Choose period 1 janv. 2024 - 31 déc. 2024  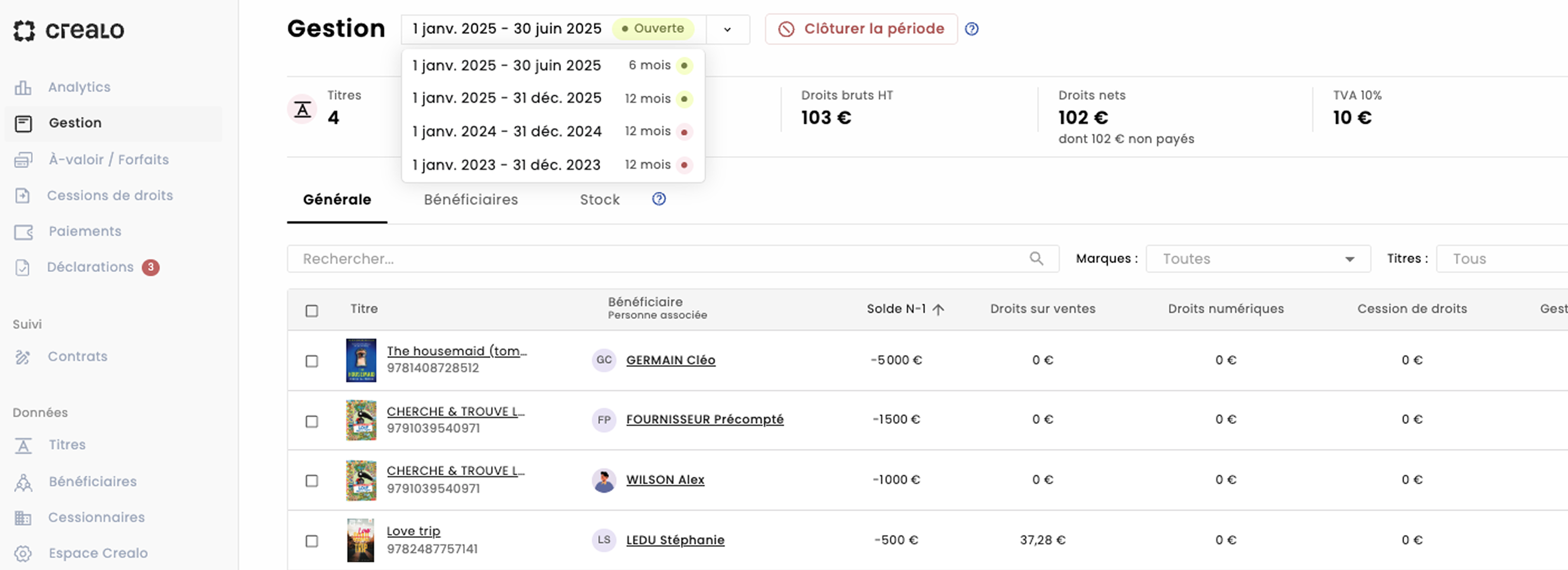point(506,132)
